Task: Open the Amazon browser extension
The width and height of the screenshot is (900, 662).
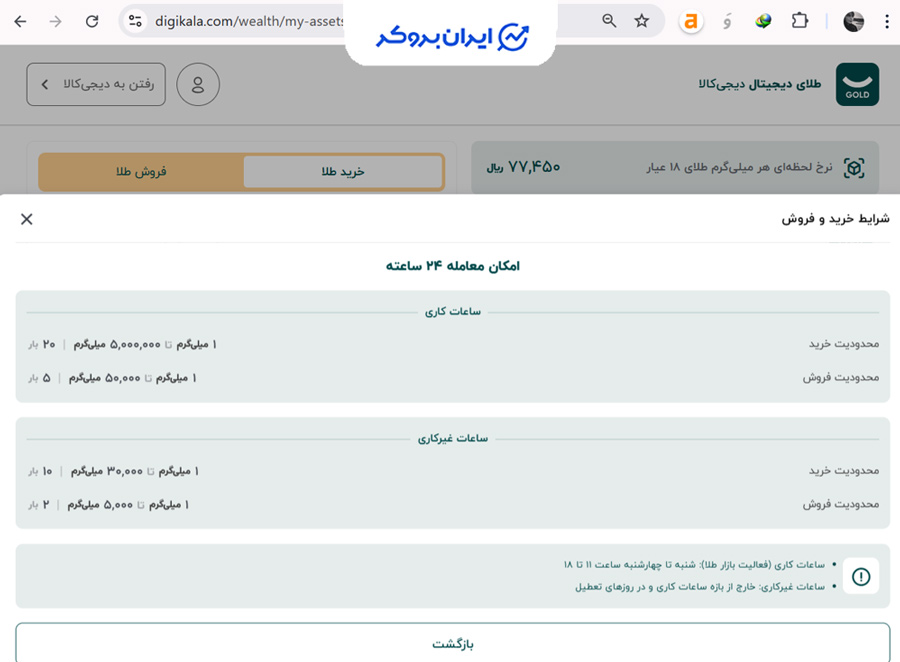Action: [691, 20]
